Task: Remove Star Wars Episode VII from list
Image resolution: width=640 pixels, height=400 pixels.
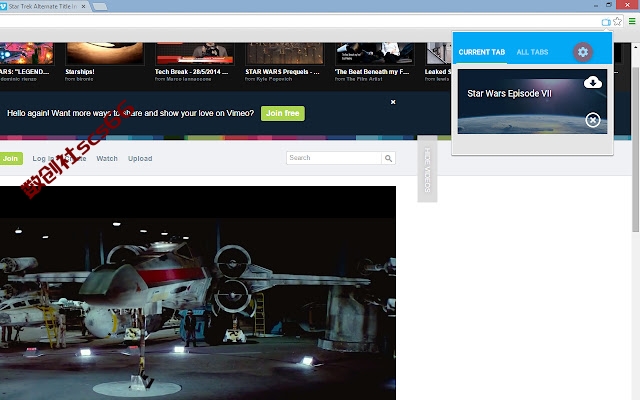Action: click(593, 120)
